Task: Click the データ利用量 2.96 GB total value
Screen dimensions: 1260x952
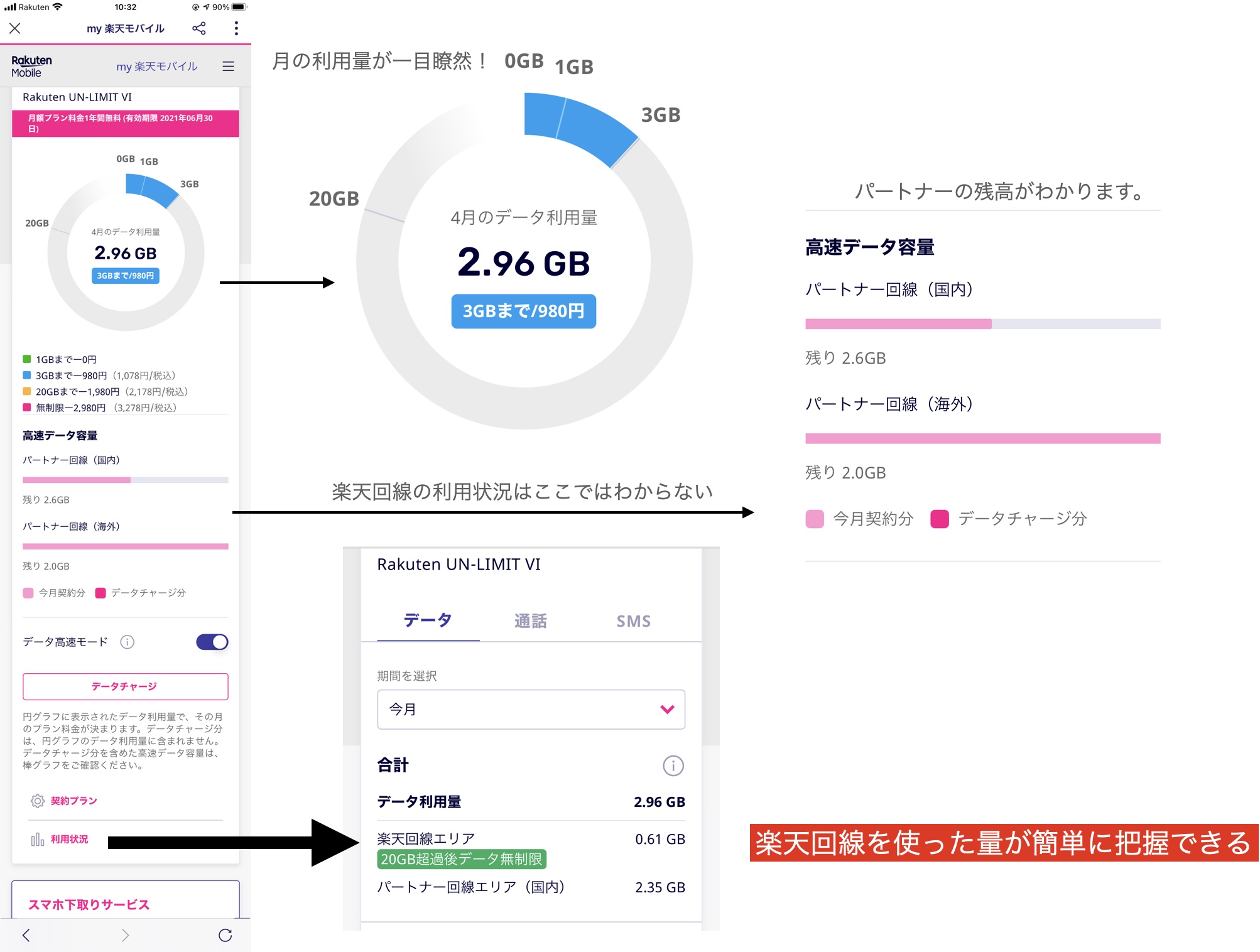Action: (660, 802)
